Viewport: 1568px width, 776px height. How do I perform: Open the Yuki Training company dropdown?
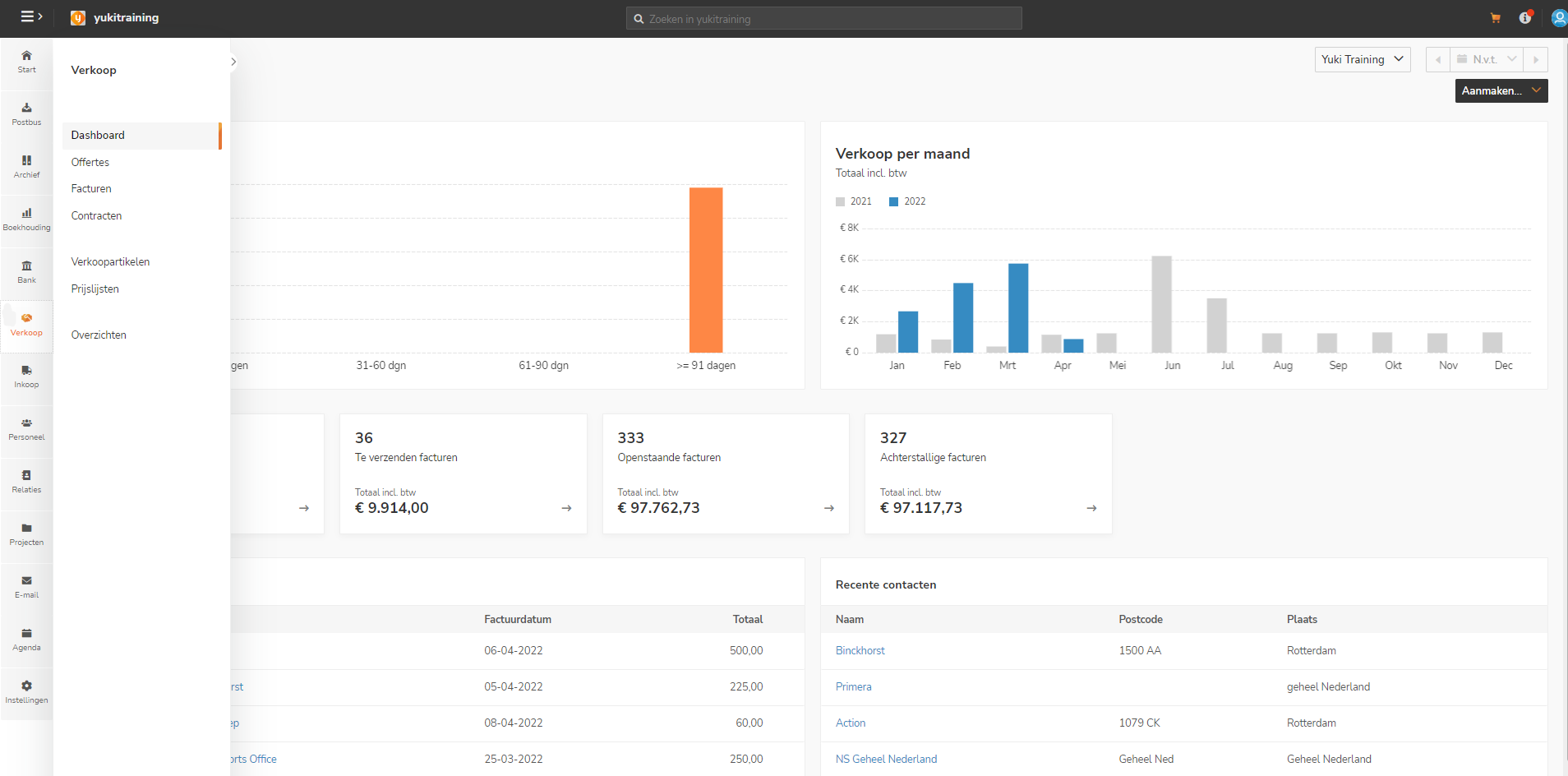click(x=1363, y=59)
